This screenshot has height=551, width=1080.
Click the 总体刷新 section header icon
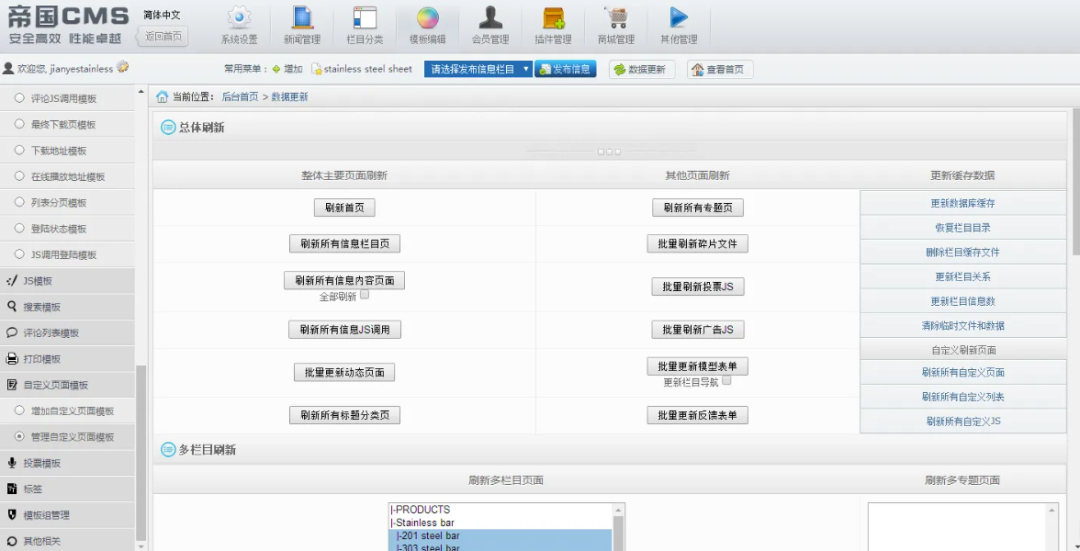[168, 127]
